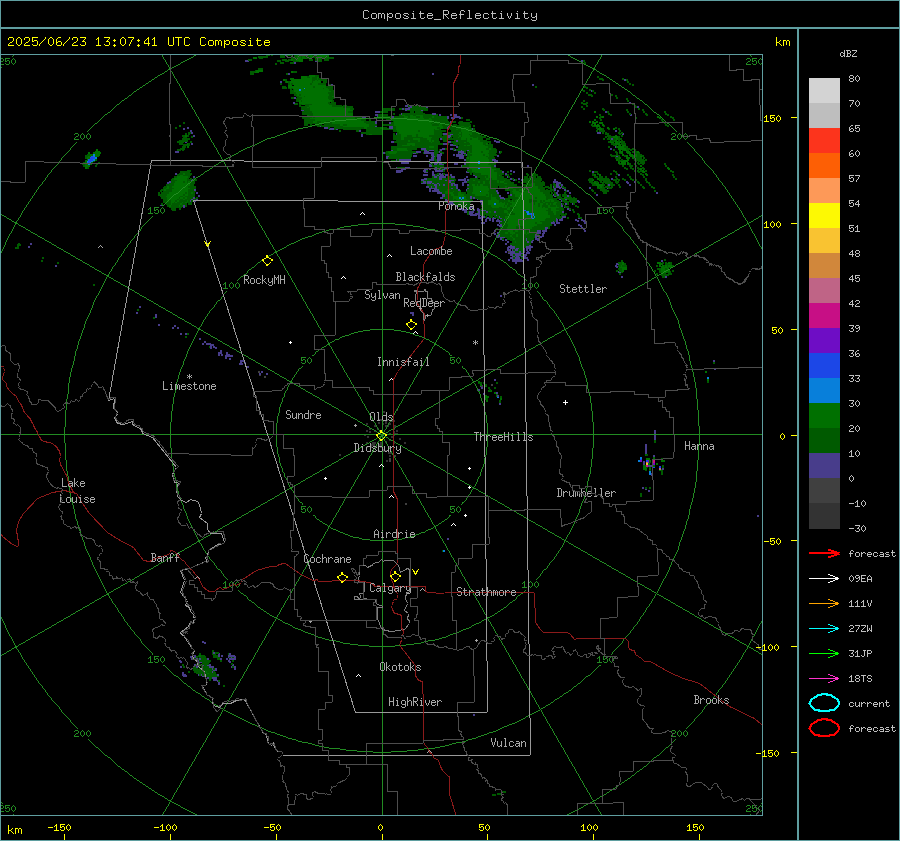The height and width of the screenshot is (841, 900).
Task: Click the Limestone label
Action: [x=189, y=386]
